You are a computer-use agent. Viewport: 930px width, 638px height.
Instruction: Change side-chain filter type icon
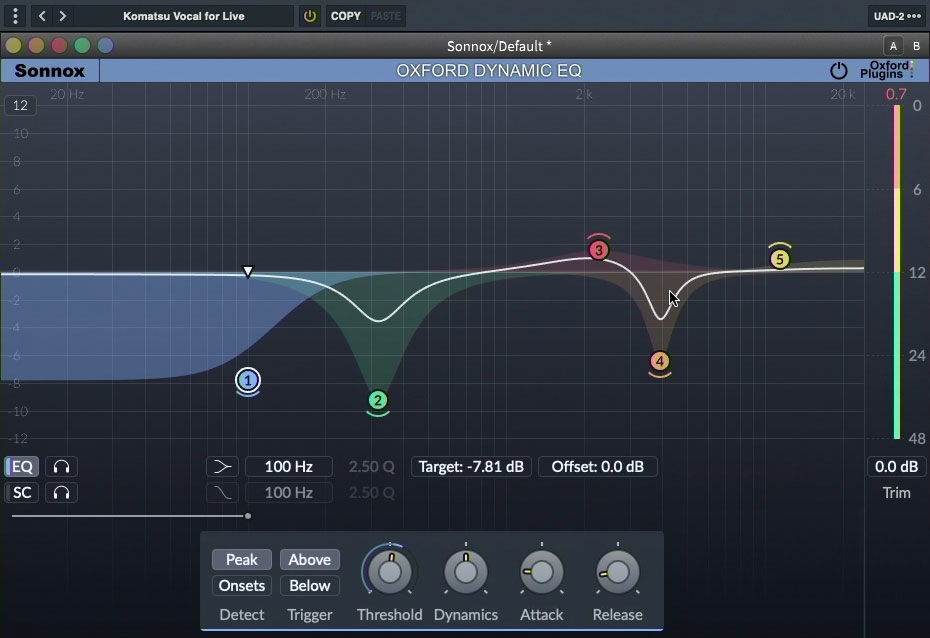(x=222, y=493)
